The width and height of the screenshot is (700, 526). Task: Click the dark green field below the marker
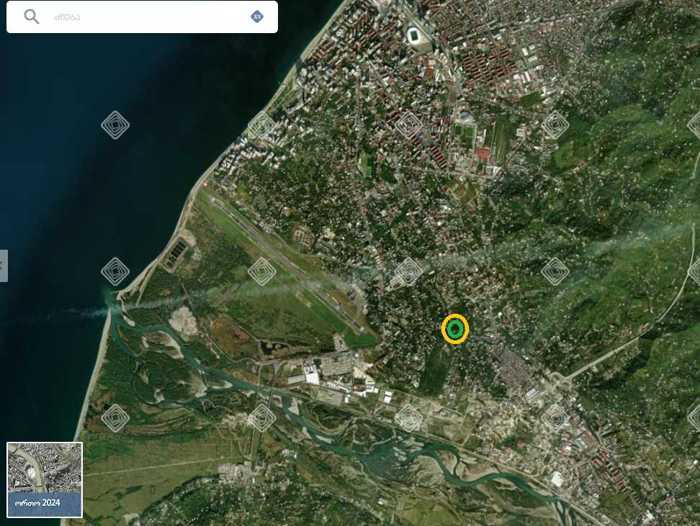tap(435, 370)
